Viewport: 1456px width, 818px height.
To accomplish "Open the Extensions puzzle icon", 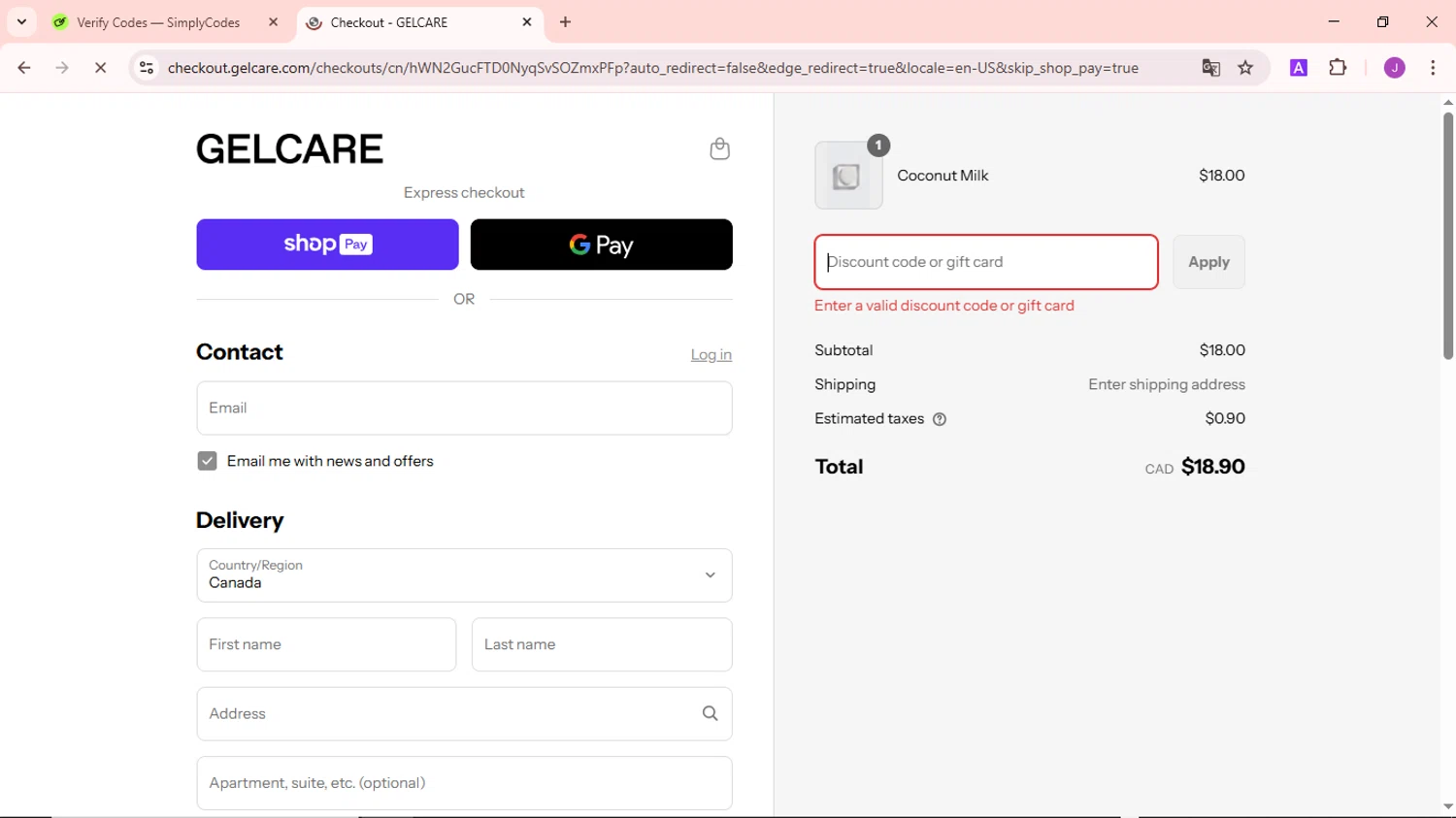I will pyautogui.click(x=1338, y=68).
